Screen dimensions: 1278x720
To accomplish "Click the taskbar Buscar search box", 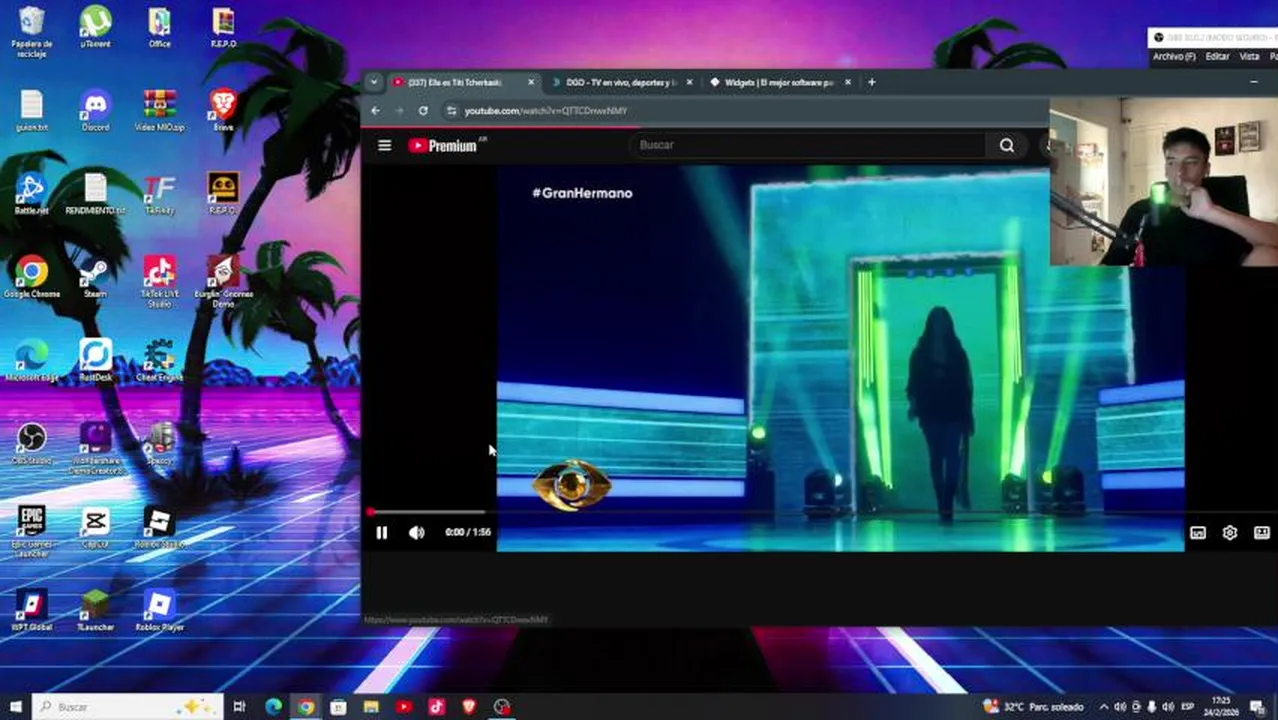I will 128,707.
